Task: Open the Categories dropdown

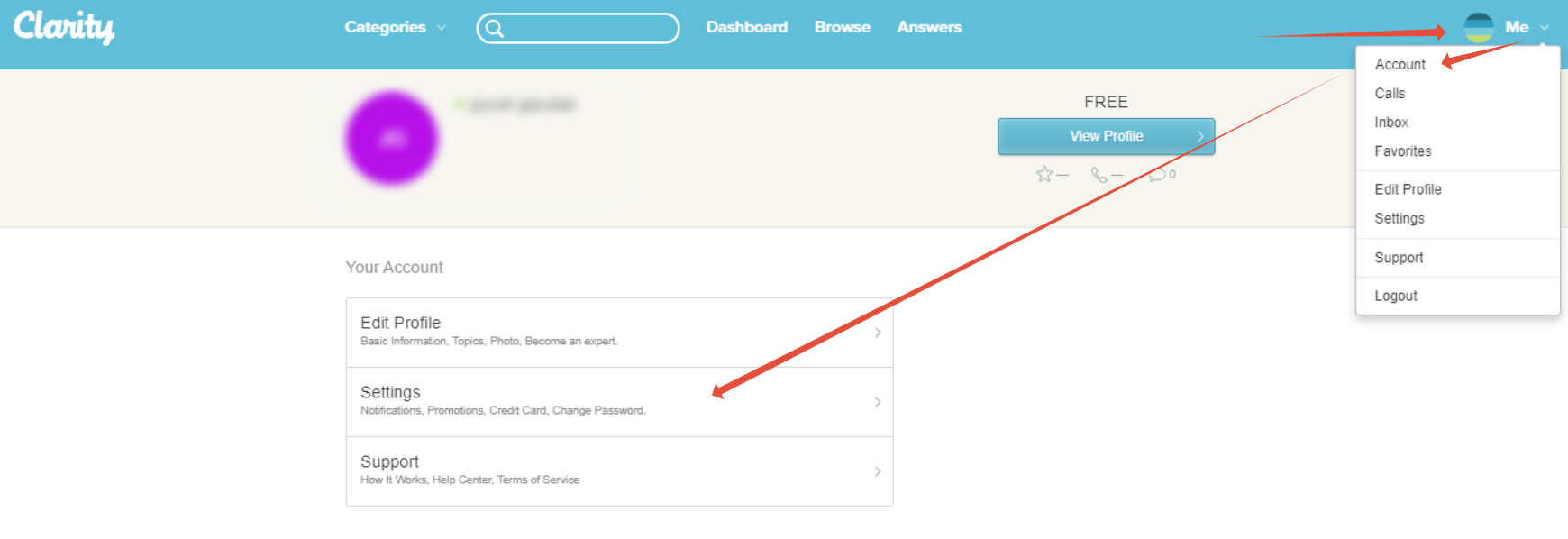Action: click(x=395, y=27)
